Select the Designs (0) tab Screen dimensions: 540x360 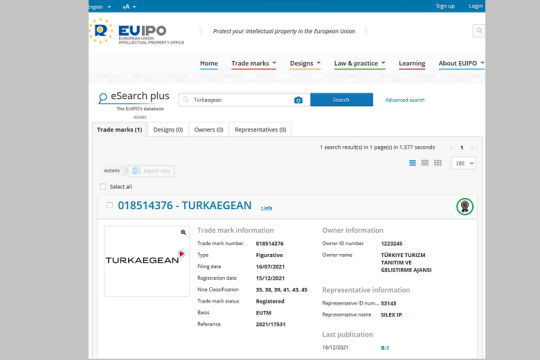pyautogui.click(x=168, y=130)
